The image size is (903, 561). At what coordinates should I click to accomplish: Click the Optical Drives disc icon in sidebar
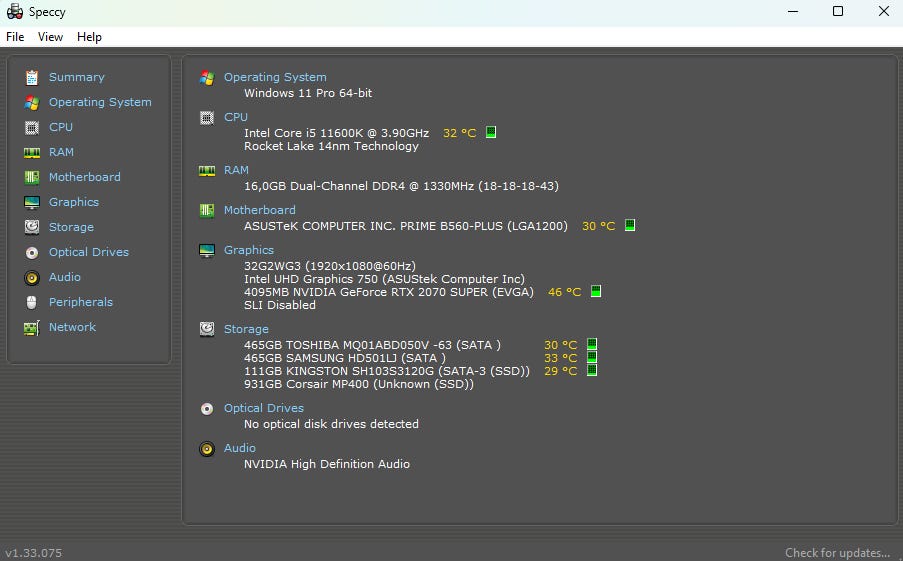coord(32,252)
